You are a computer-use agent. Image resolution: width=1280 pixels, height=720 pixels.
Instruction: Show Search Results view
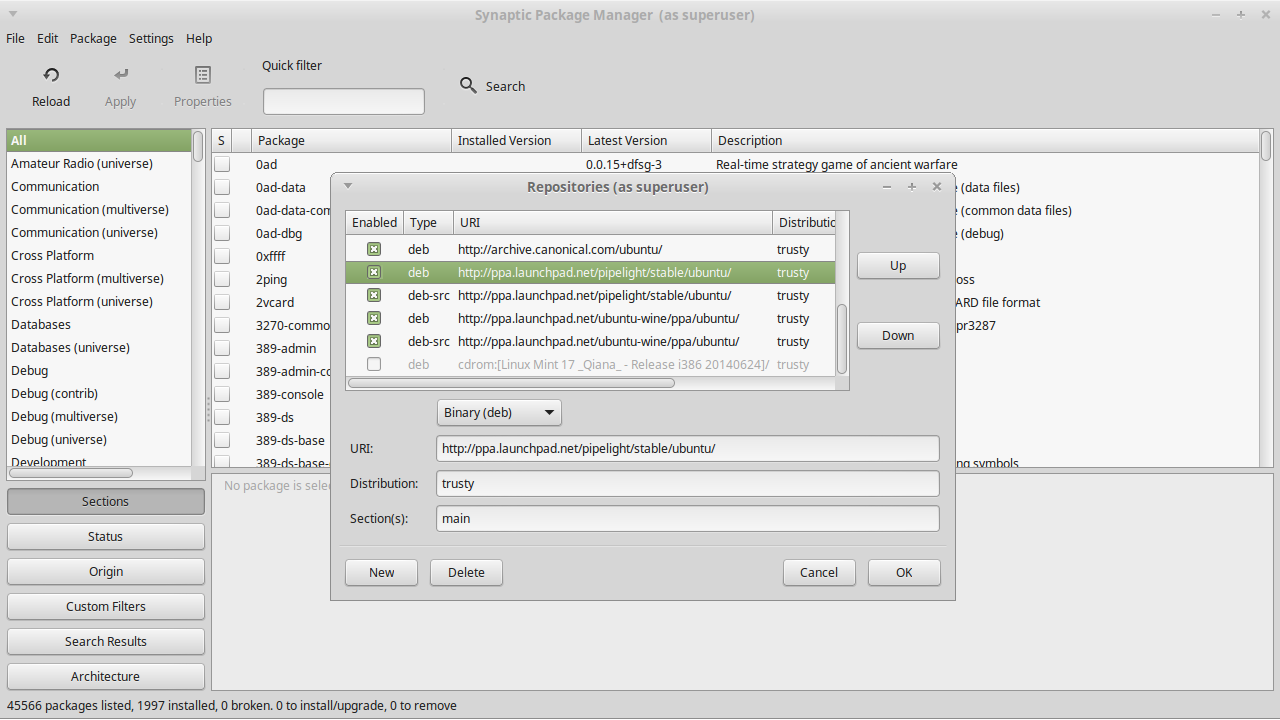(x=106, y=642)
